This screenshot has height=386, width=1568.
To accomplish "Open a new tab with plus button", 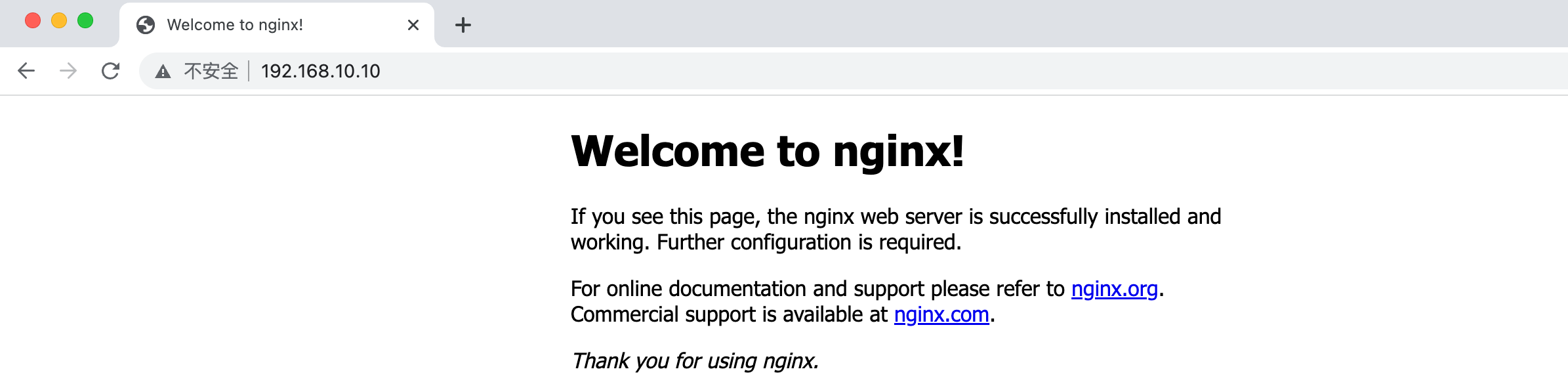I will pos(463,25).
